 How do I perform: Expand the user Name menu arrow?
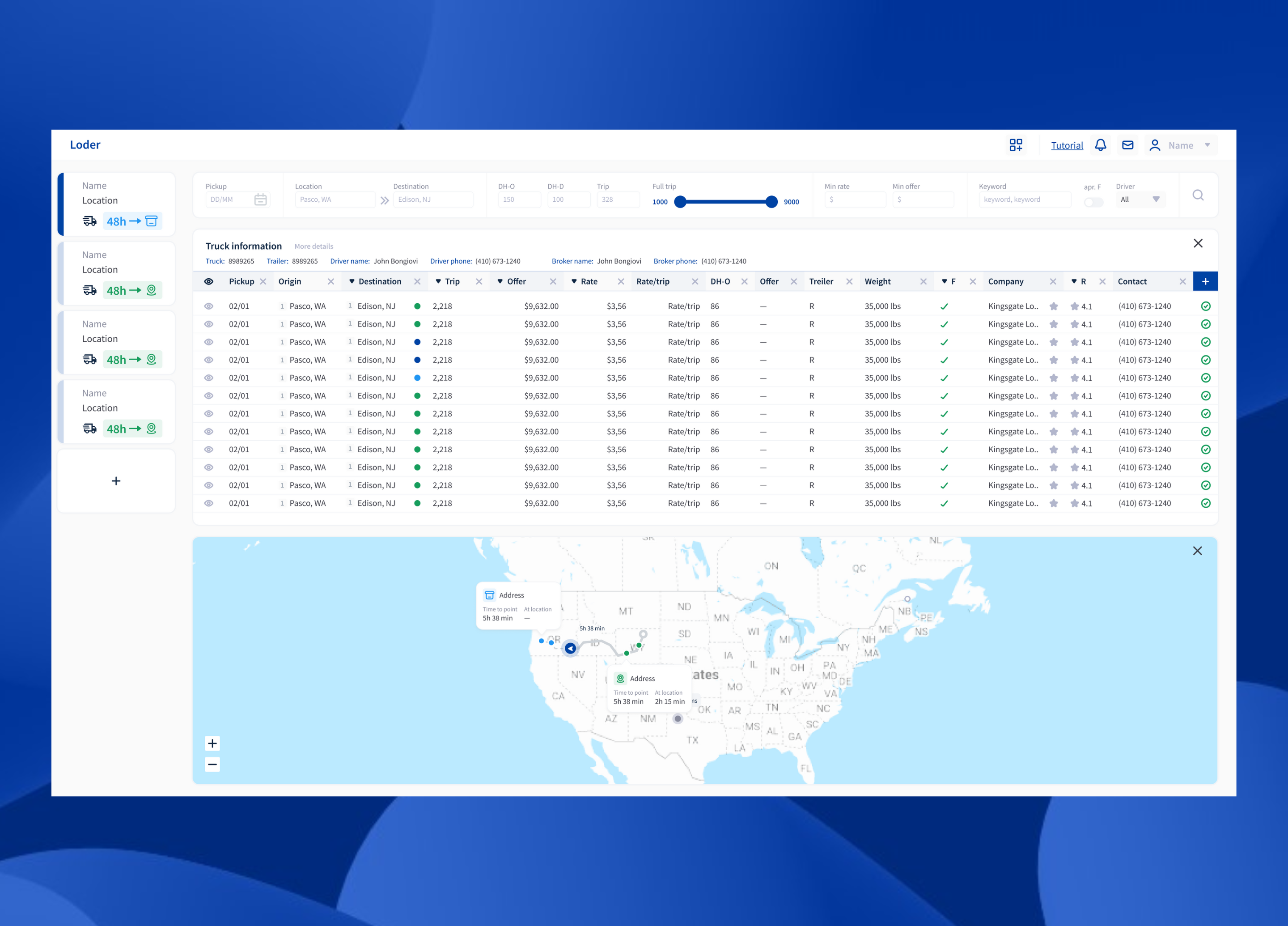tap(1207, 145)
